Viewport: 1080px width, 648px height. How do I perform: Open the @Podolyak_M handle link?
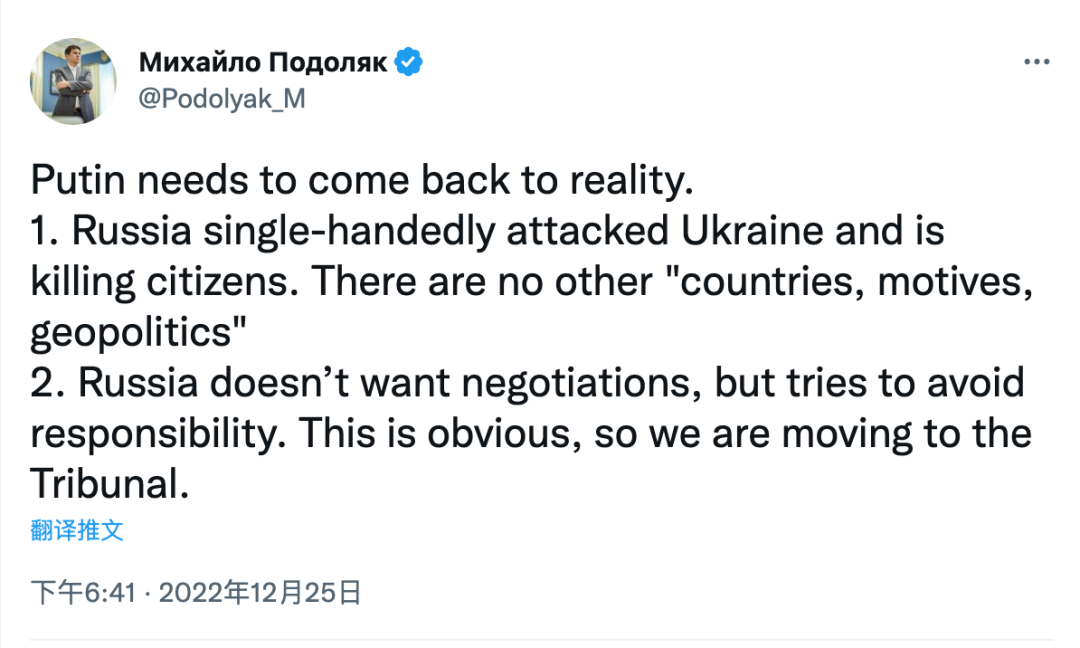222,99
